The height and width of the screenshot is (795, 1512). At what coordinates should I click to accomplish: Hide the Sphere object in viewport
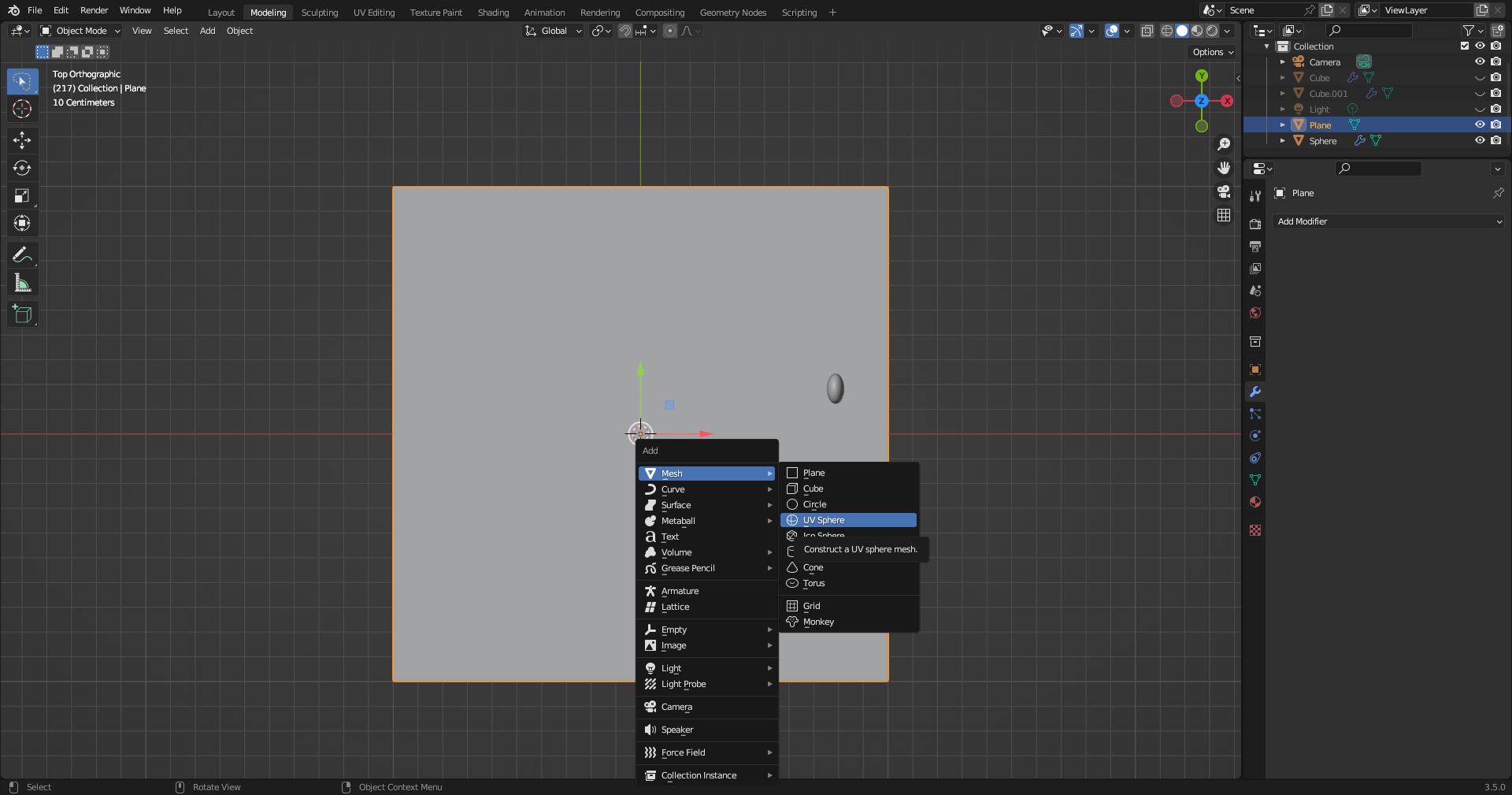1480,140
